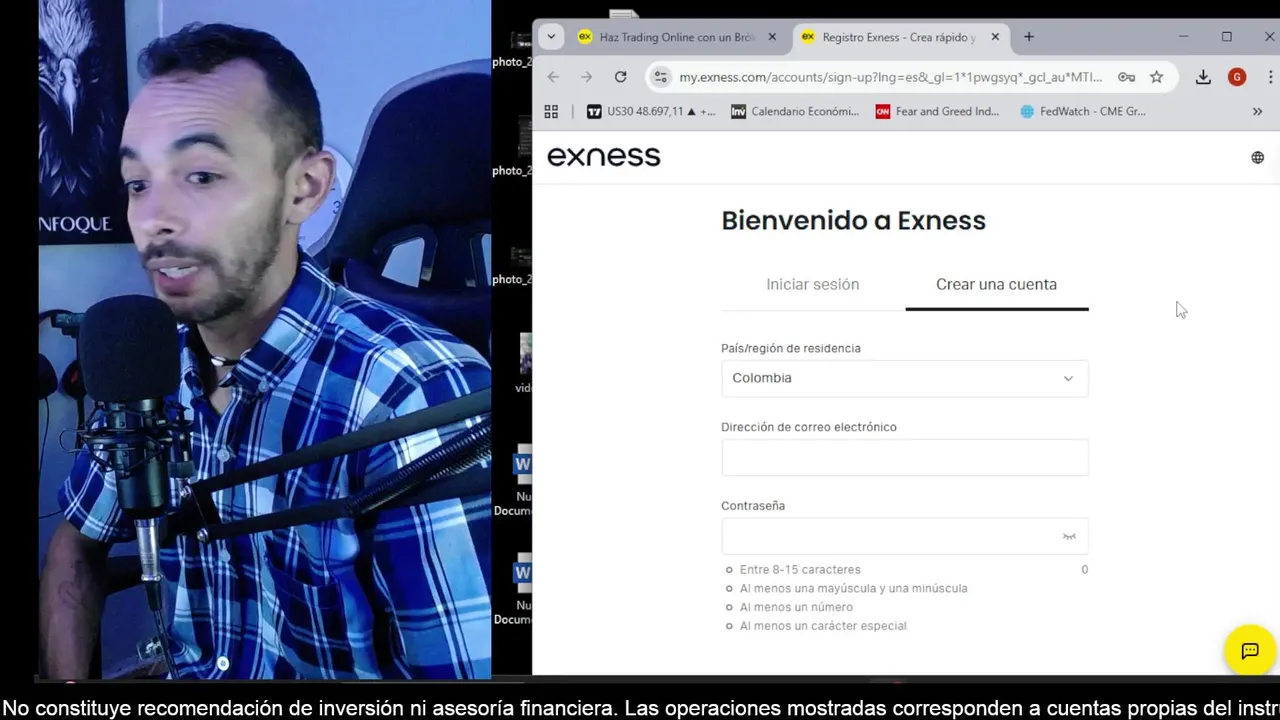Open the yellow live chat button
Viewport: 1280px width, 720px height.
[x=1250, y=651]
